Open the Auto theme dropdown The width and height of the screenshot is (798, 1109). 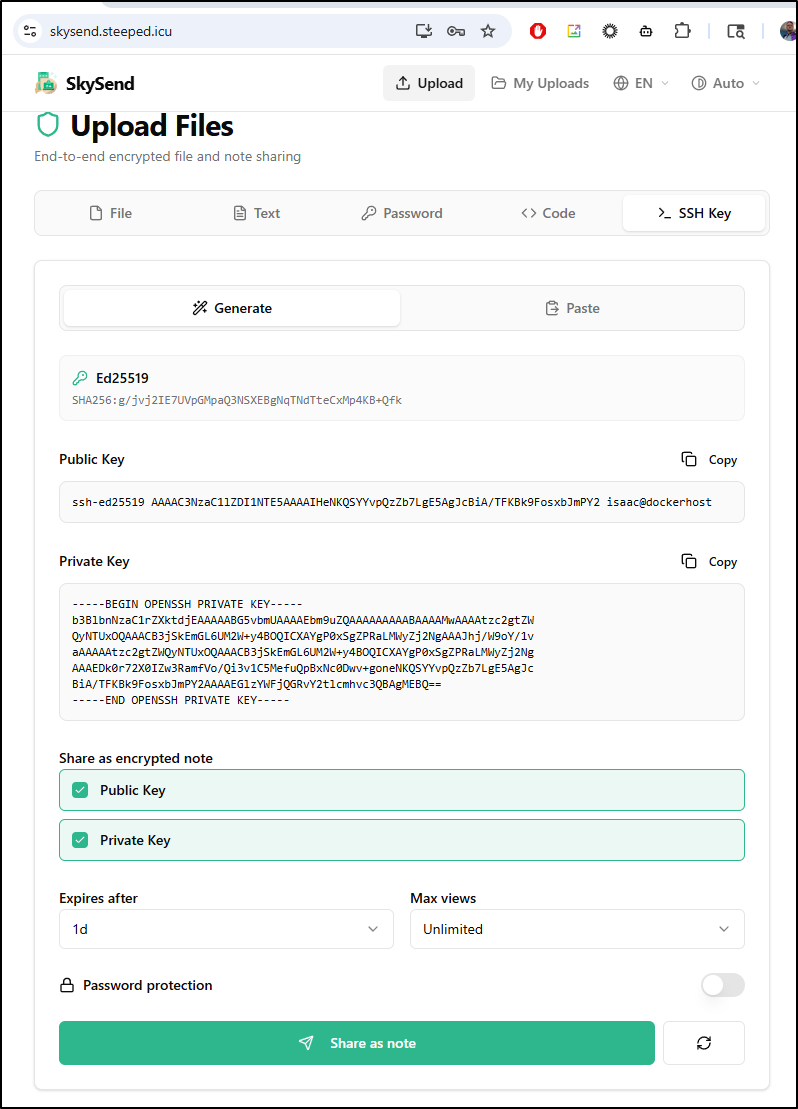(725, 83)
